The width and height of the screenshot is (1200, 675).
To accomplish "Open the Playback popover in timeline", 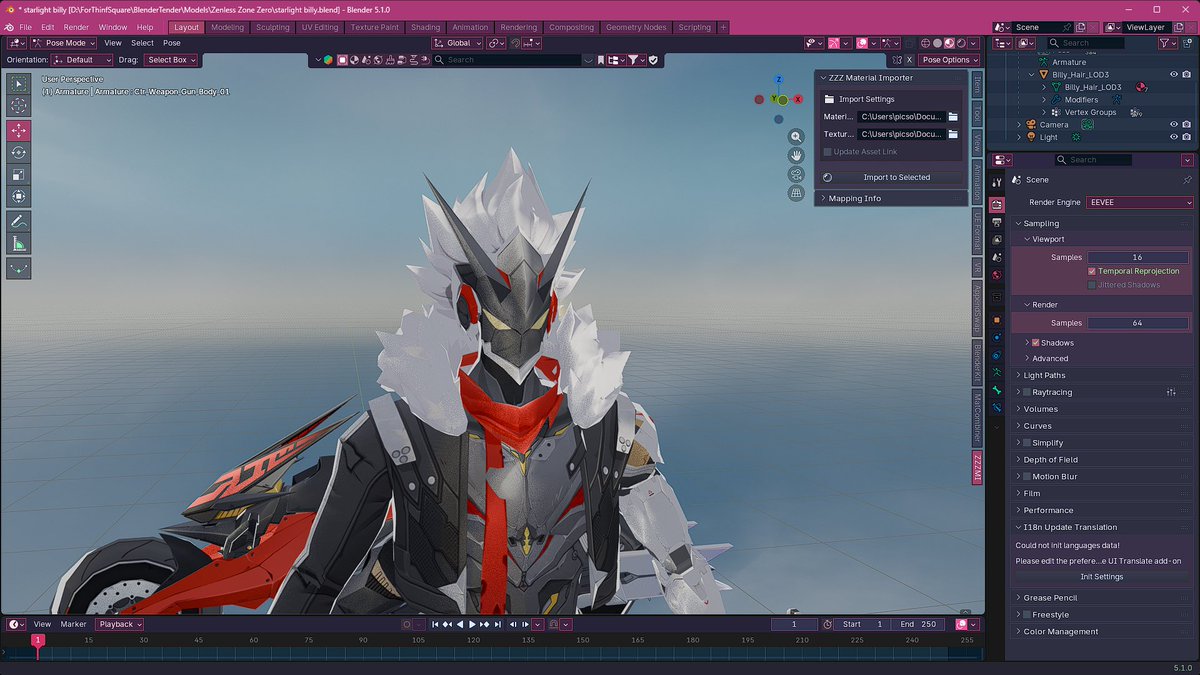I will [x=120, y=624].
